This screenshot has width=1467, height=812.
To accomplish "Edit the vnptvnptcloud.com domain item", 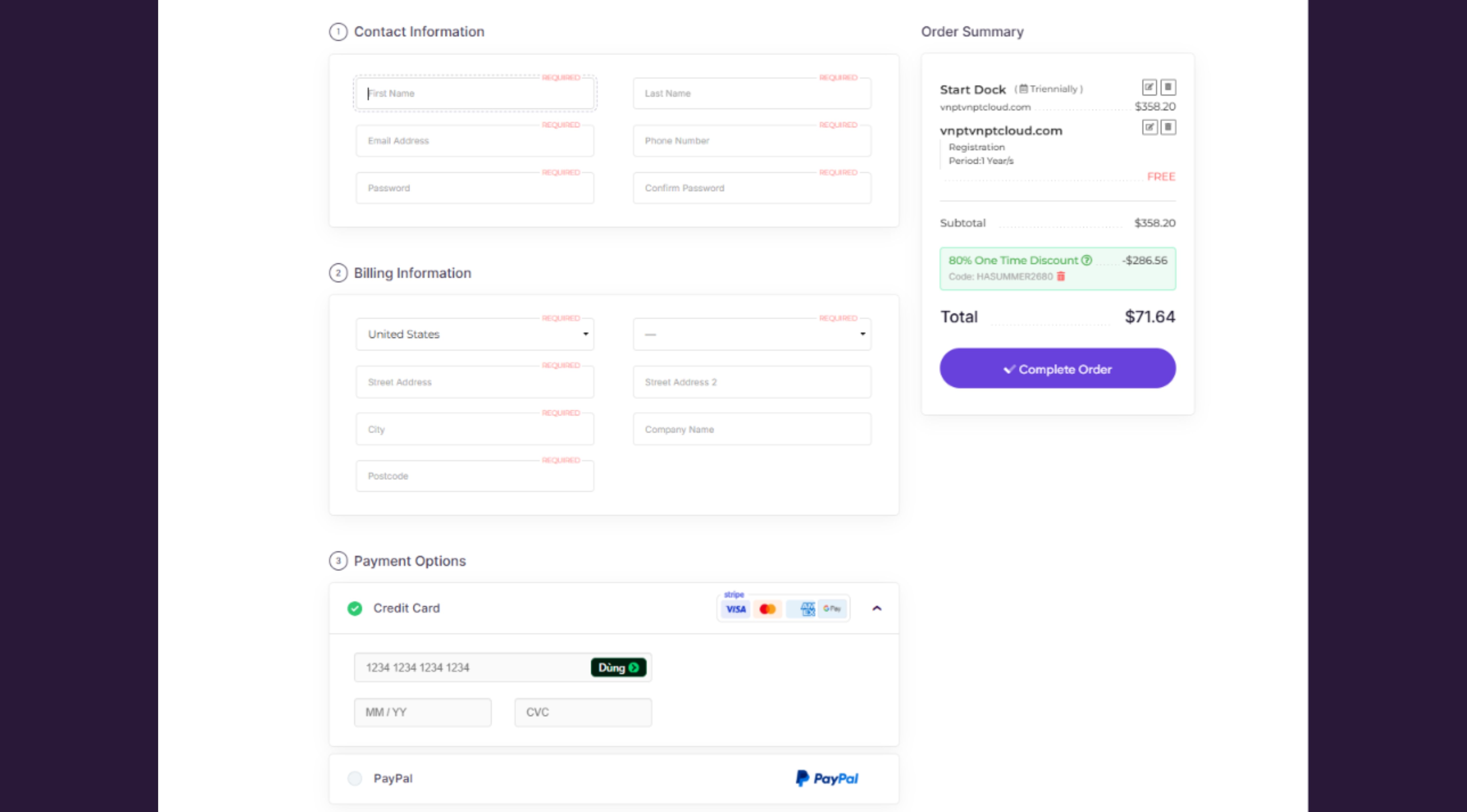I will point(1149,127).
